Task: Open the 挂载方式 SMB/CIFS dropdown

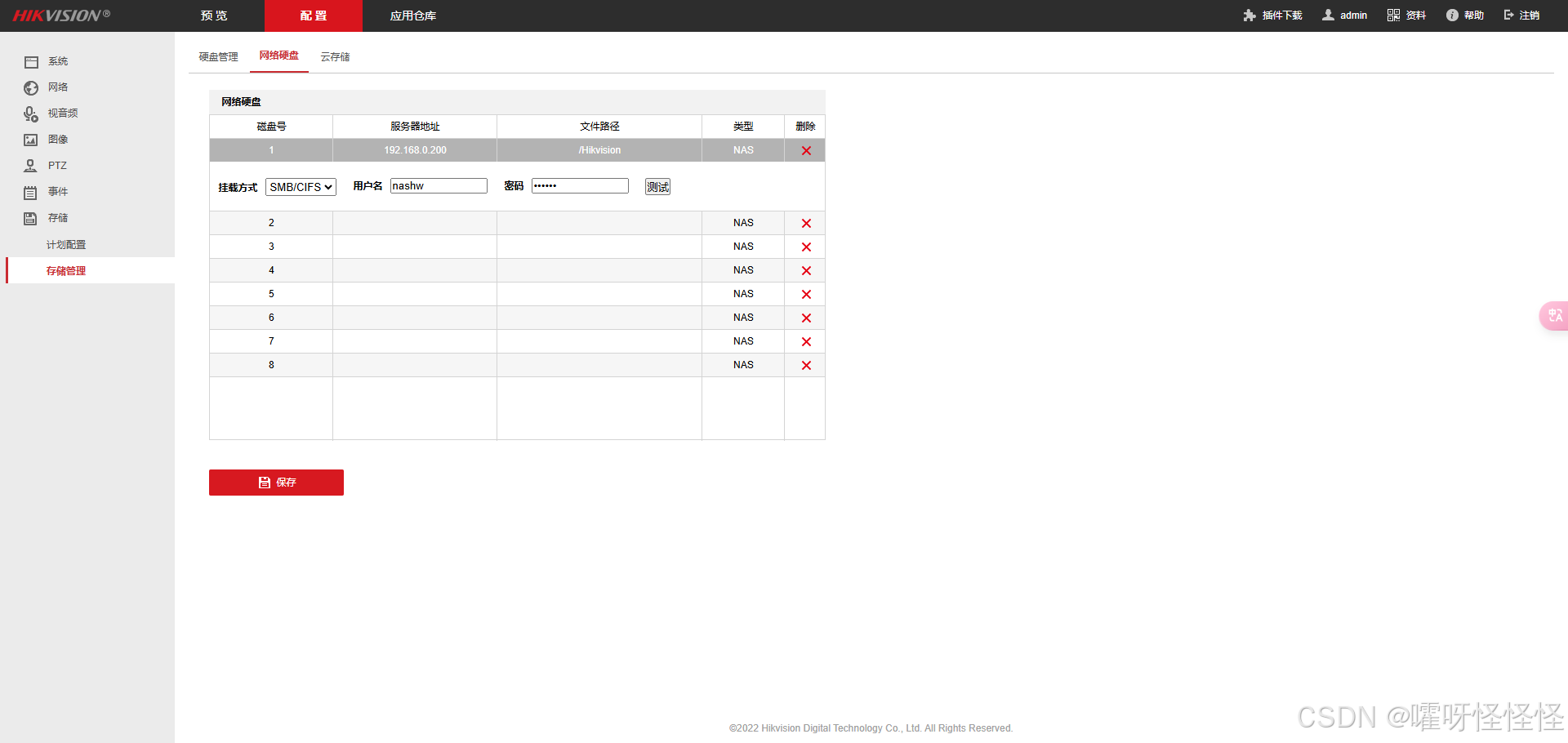Action: [301, 187]
